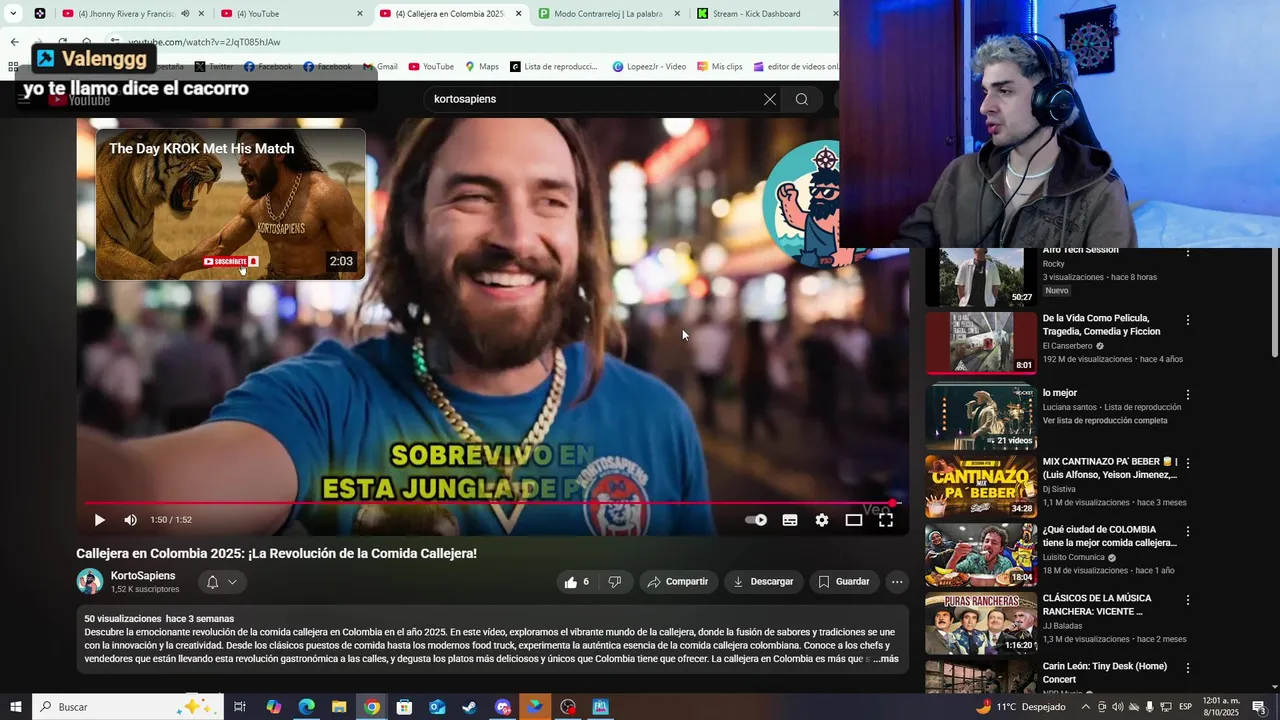Open Afro Tech Session video thumbnail
This screenshot has height=720, width=1280.
point(981,277)
